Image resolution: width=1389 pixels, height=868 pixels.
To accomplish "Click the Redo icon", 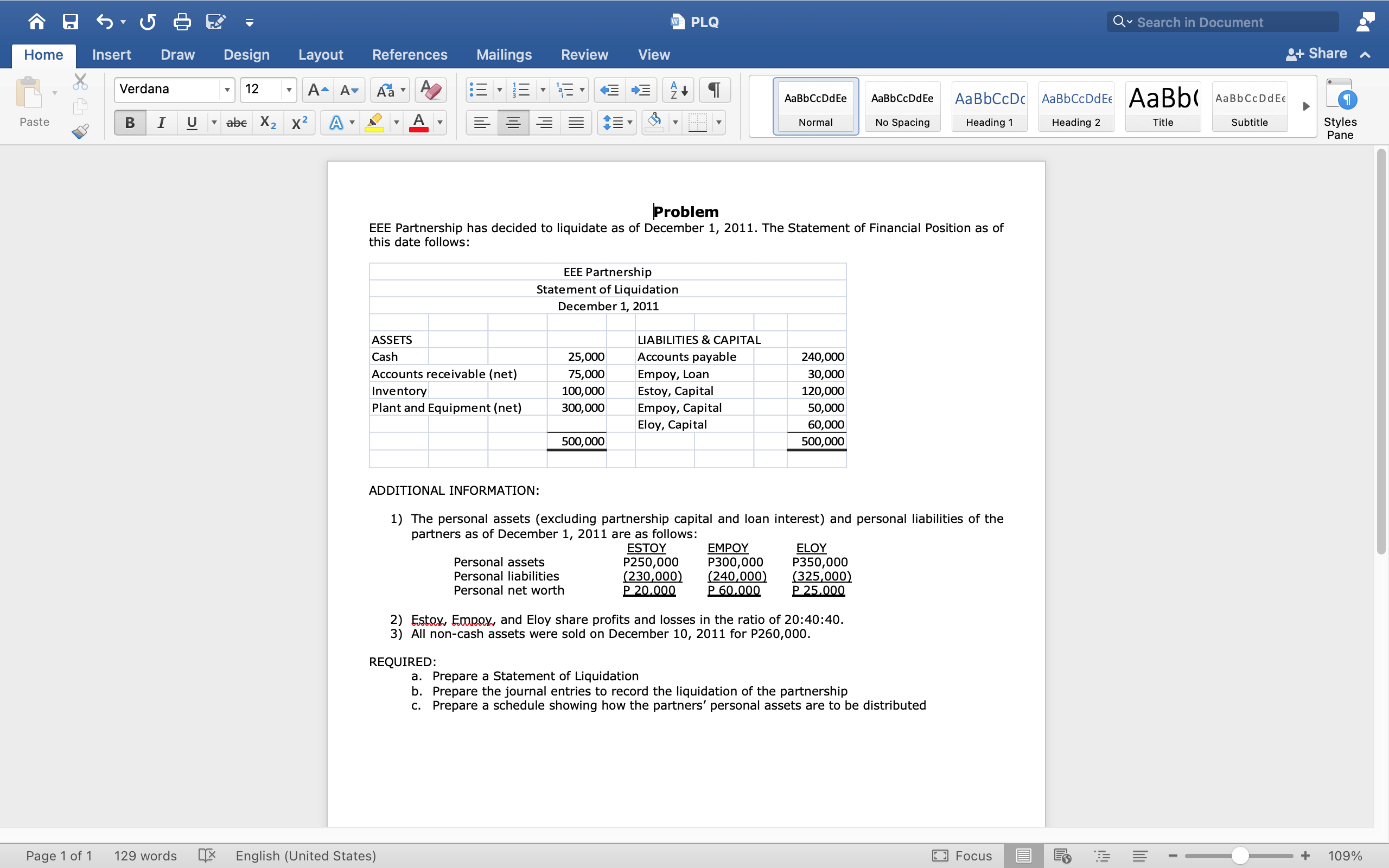I will (x=147, y=21).
